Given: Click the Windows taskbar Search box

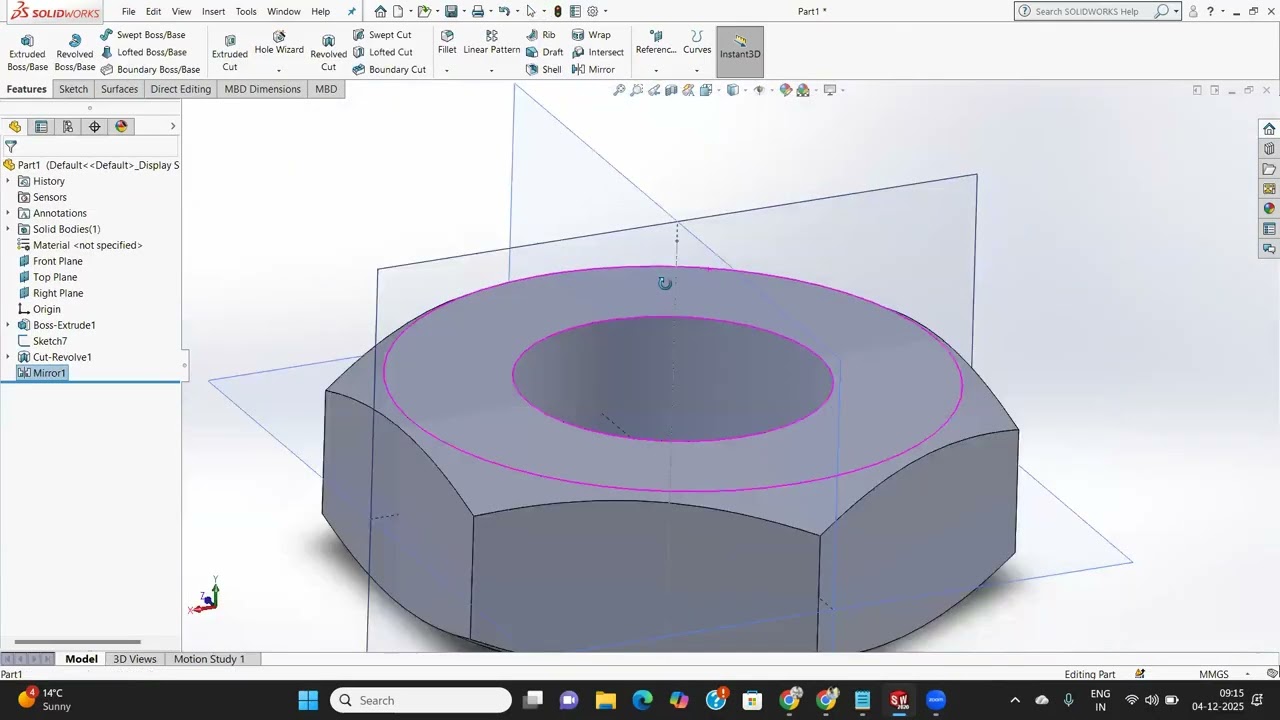Looking at the screenshot, I should click(421, 700).
